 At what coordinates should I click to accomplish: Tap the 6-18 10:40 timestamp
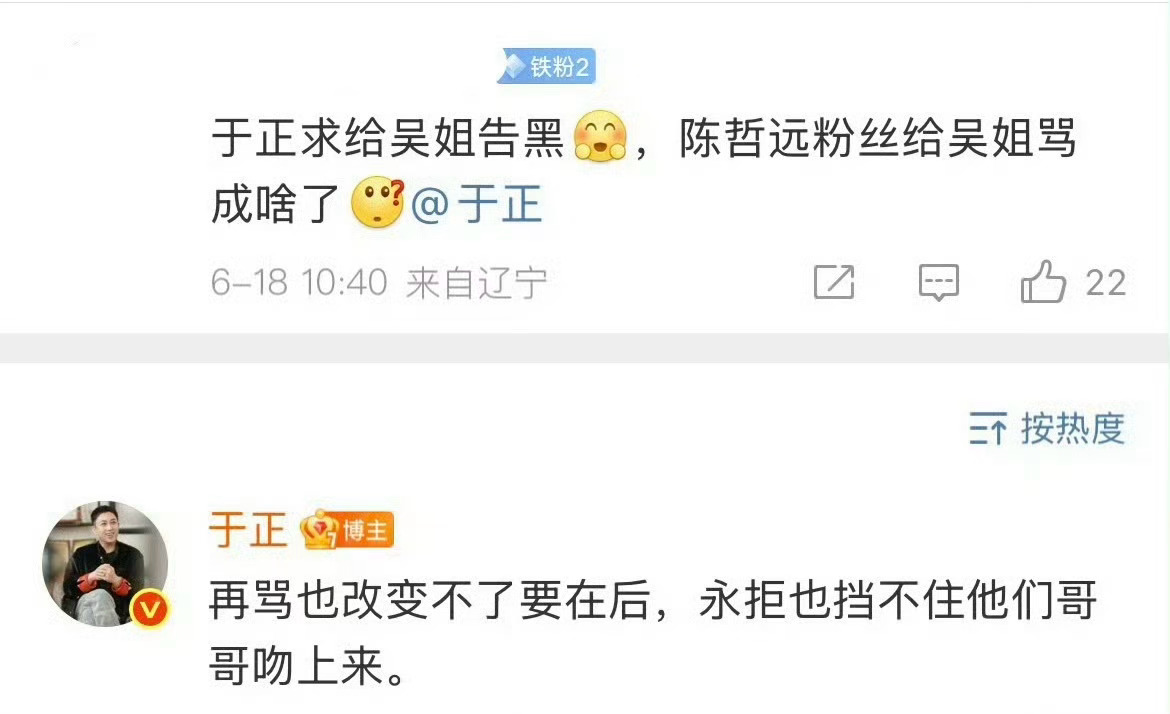[x=298, y=283]
